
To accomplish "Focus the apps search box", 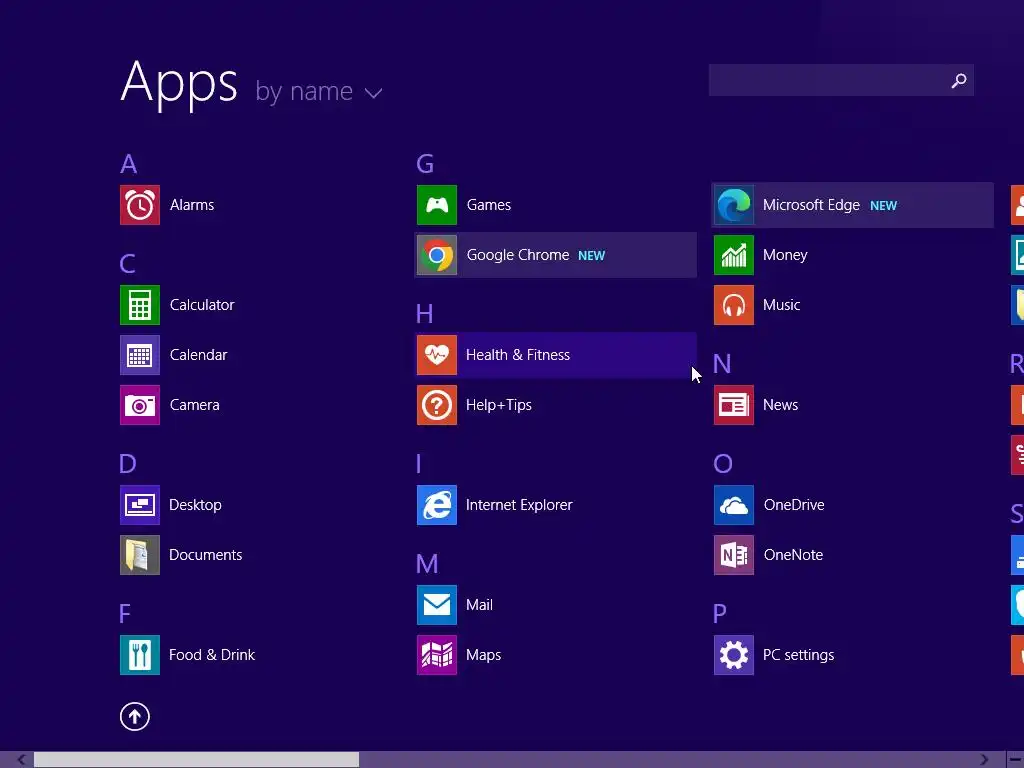I will (841, 80).
